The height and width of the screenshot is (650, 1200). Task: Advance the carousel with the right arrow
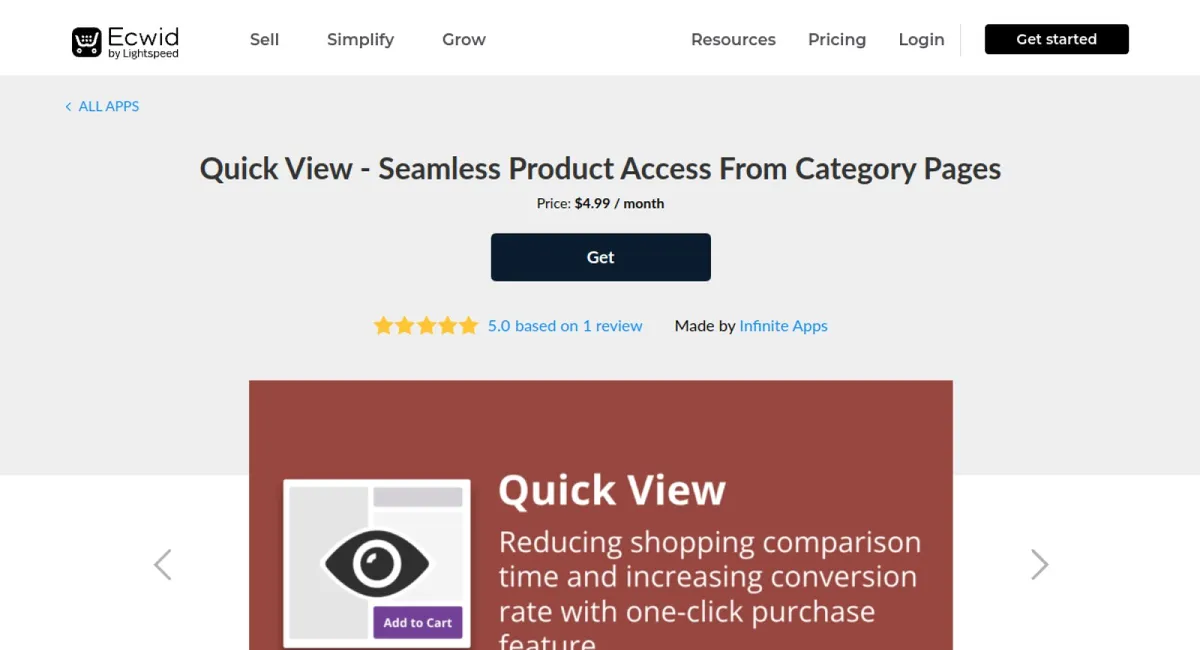[x=1039, y=564]
